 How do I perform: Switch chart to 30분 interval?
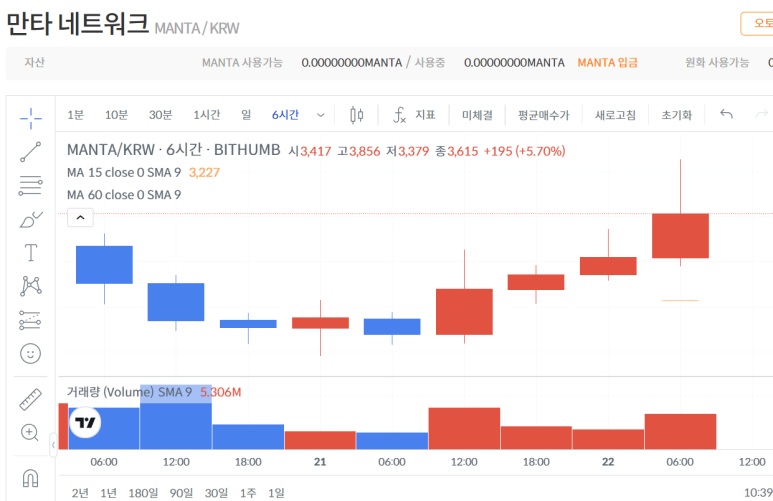tap(161, 115)
